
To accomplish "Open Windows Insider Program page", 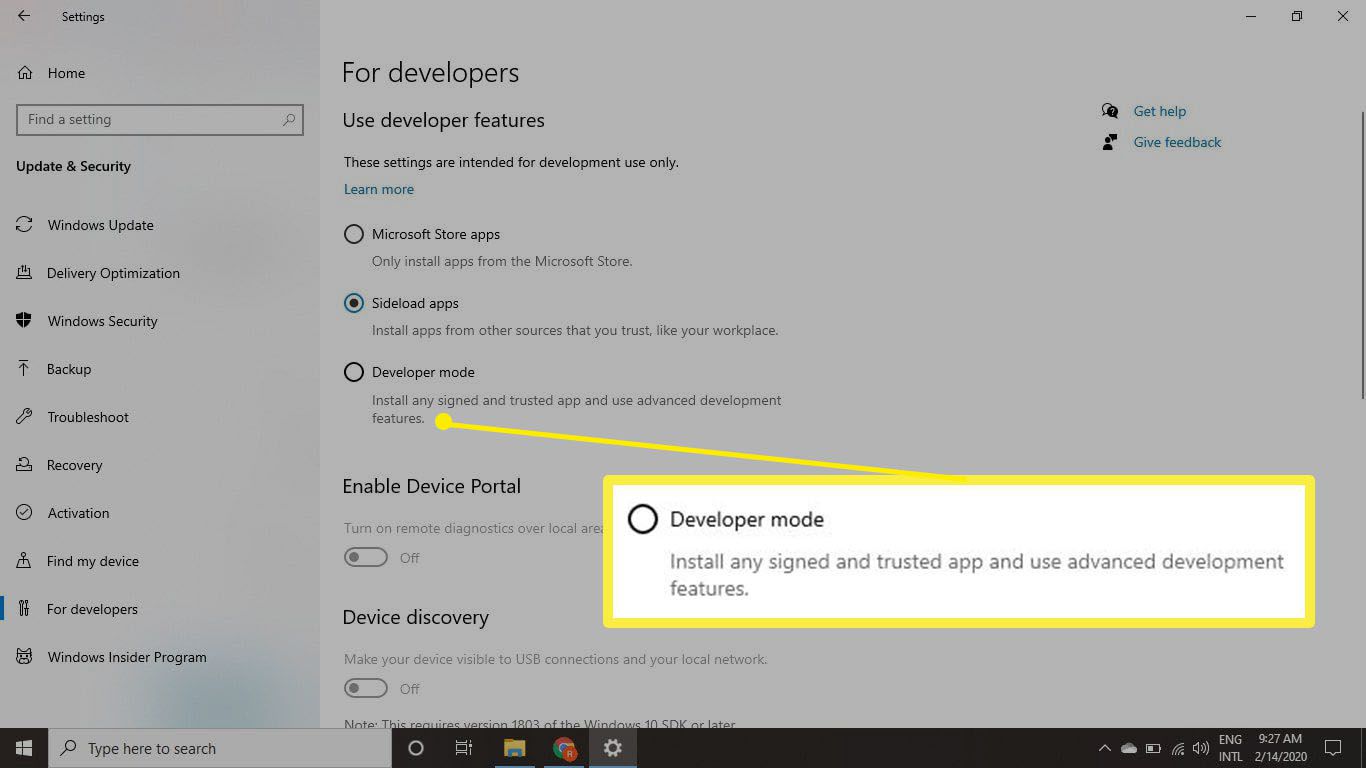I will coord(127,657).
